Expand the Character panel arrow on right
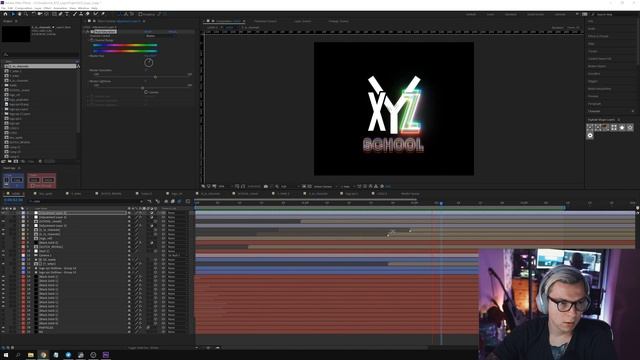This screenshot has height=360, width=640. tap(633, 111)
